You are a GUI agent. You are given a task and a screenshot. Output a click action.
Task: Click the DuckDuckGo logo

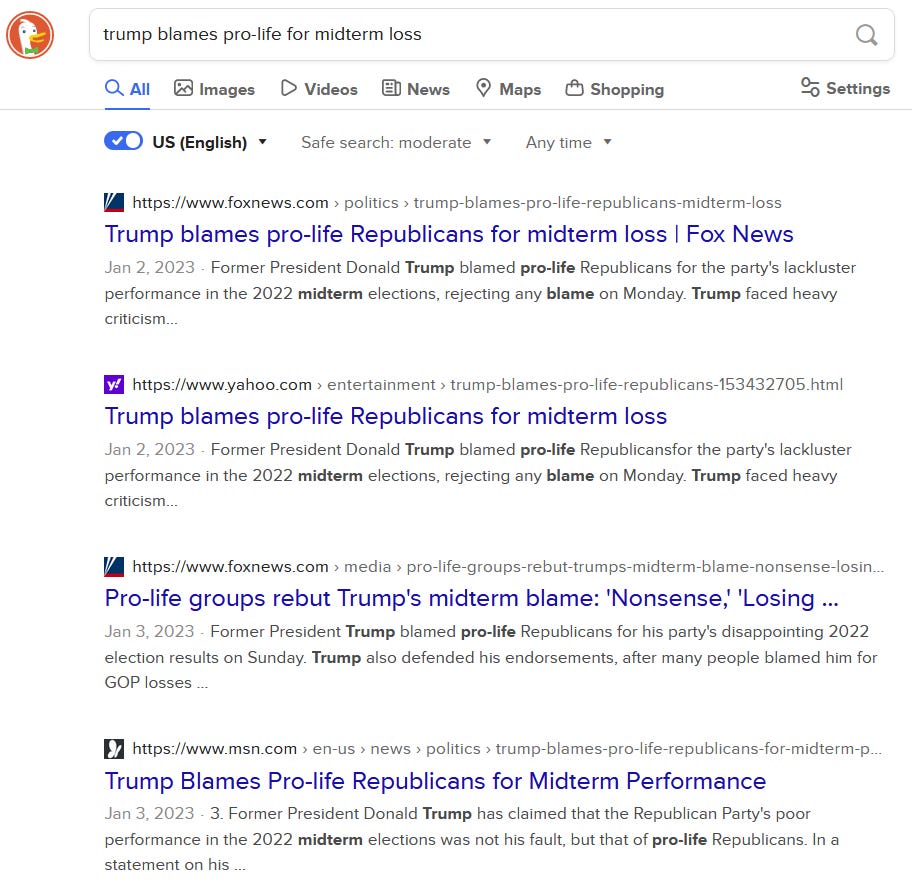30,34
